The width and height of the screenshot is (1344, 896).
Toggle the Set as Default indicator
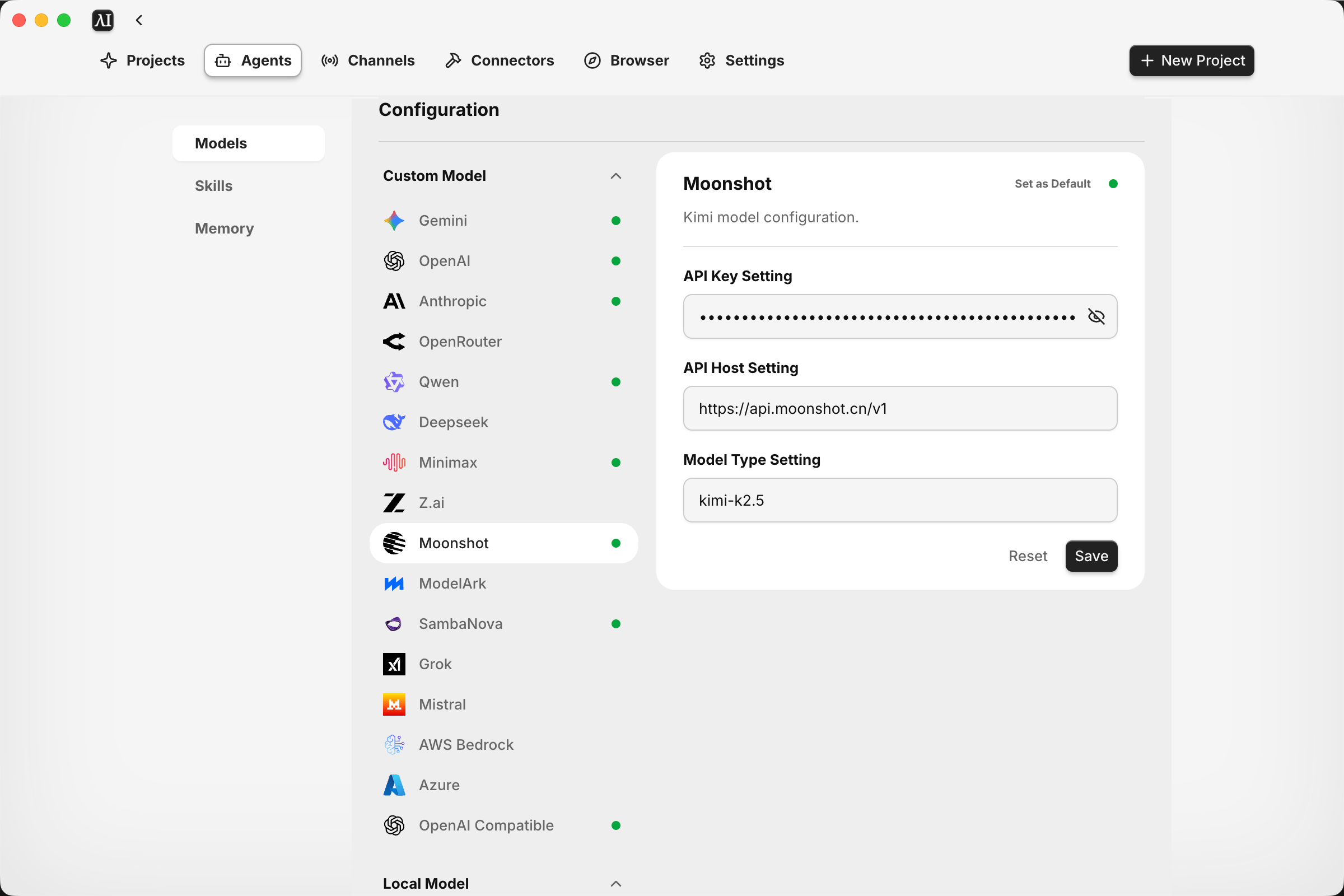pyautogui.click(x=1113, y=184)
